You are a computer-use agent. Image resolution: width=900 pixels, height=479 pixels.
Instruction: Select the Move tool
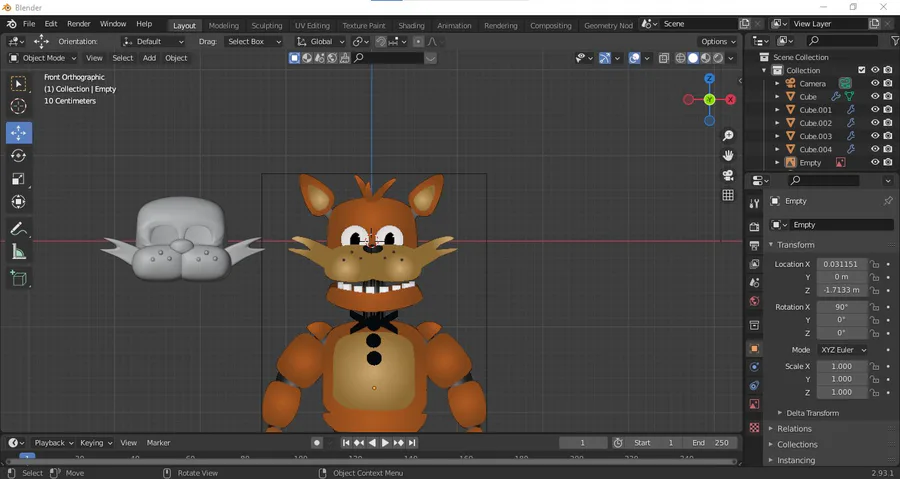[x=19, y=133]
